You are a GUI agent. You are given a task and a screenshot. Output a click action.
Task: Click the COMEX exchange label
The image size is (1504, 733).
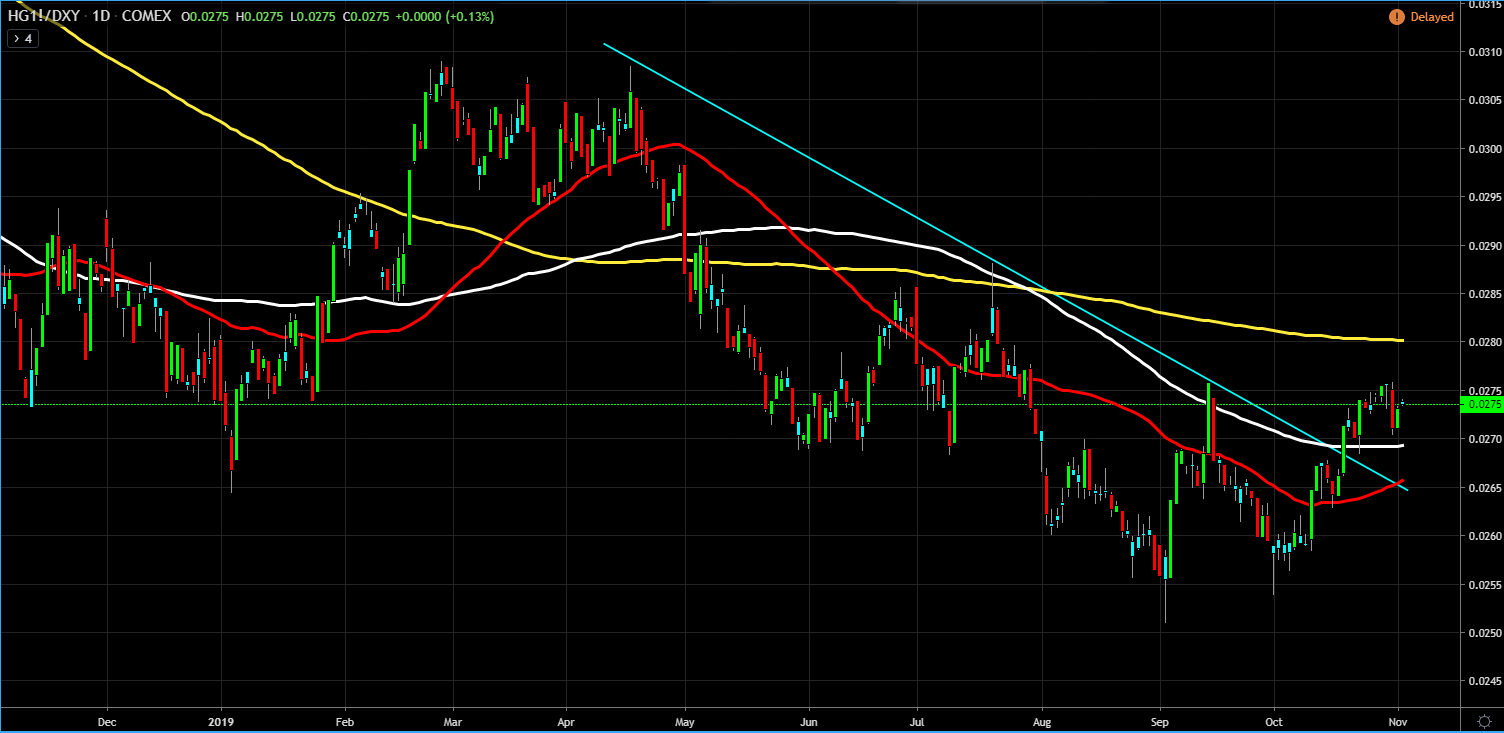146,17
